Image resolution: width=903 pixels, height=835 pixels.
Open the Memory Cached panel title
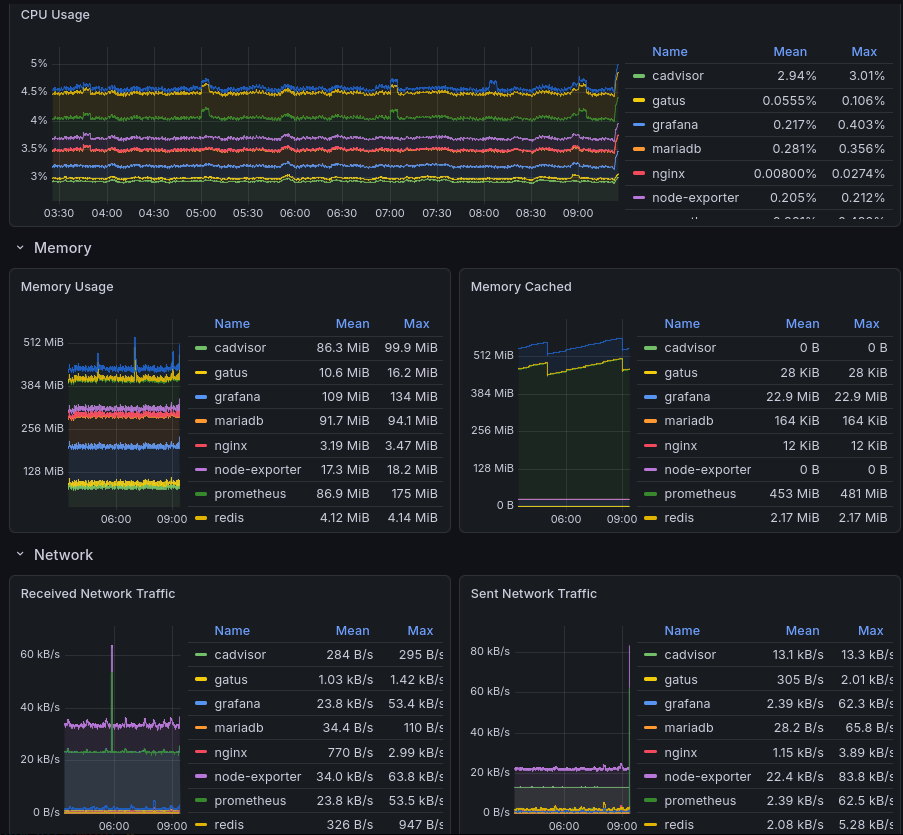click(x=521, y=287)
